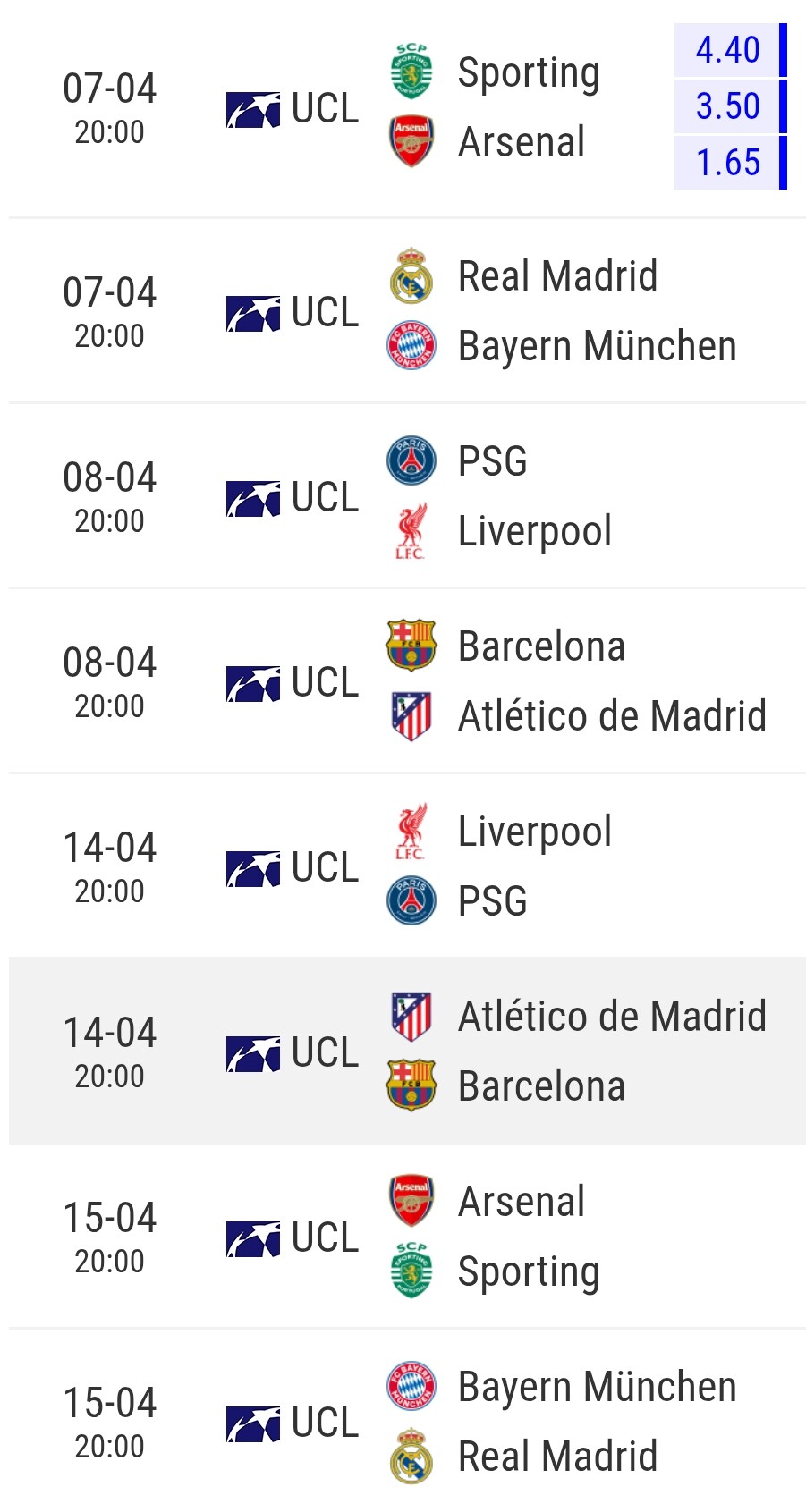Click Barcelona name in the 14-04 fixture

[541, 1086]
